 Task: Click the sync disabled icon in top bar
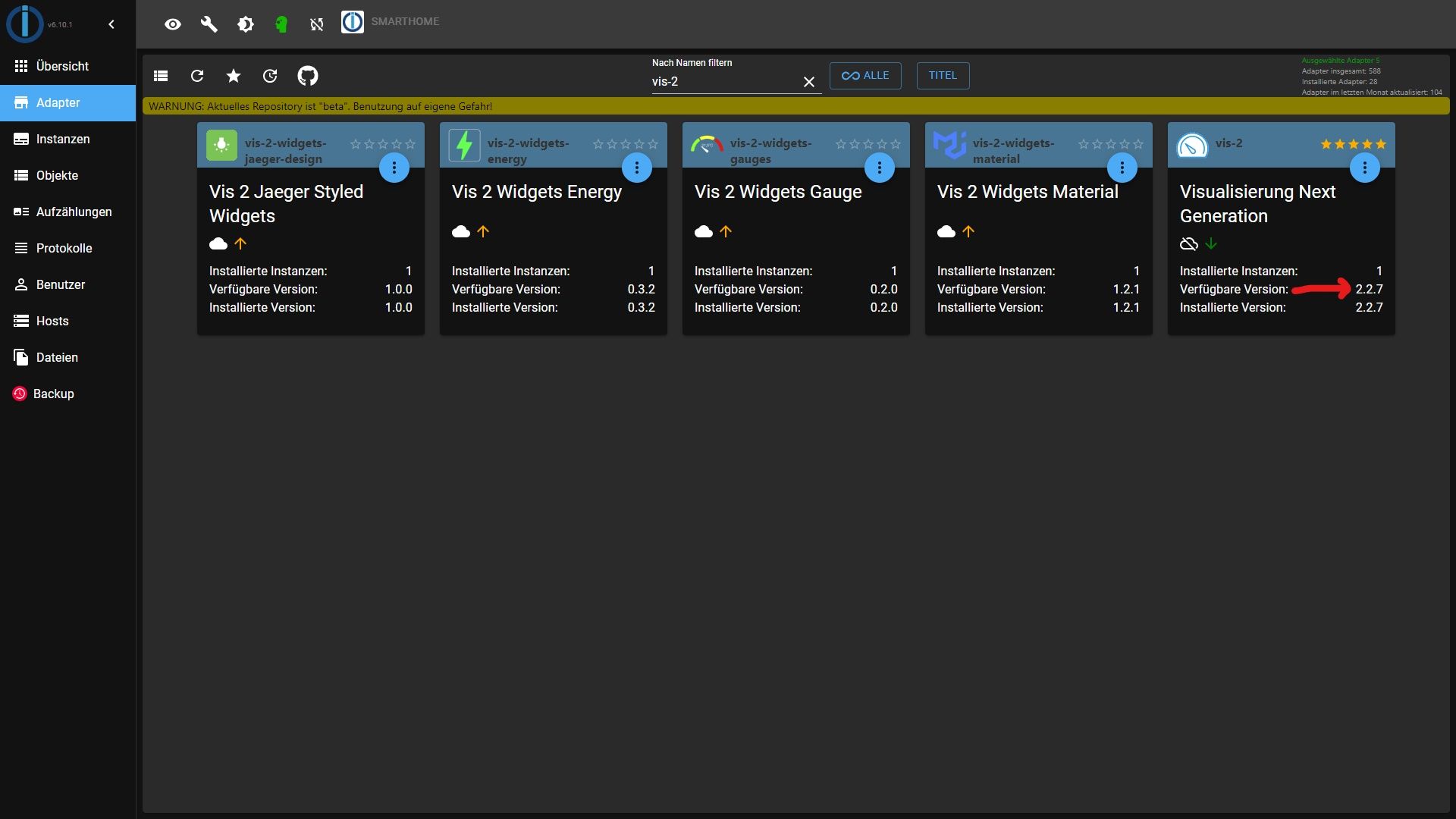317,24
